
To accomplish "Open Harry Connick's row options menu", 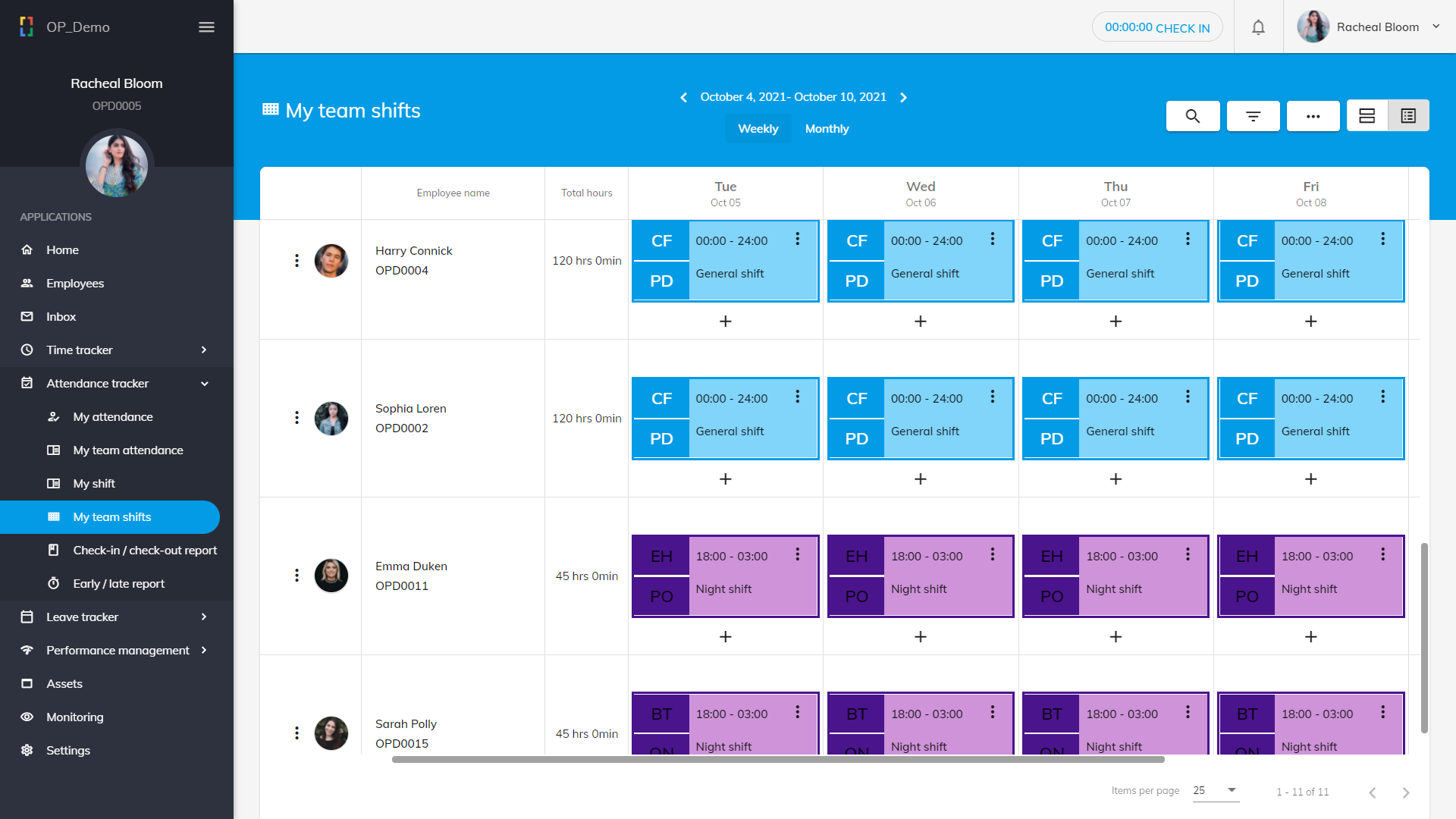I will (x=297, y=261).
